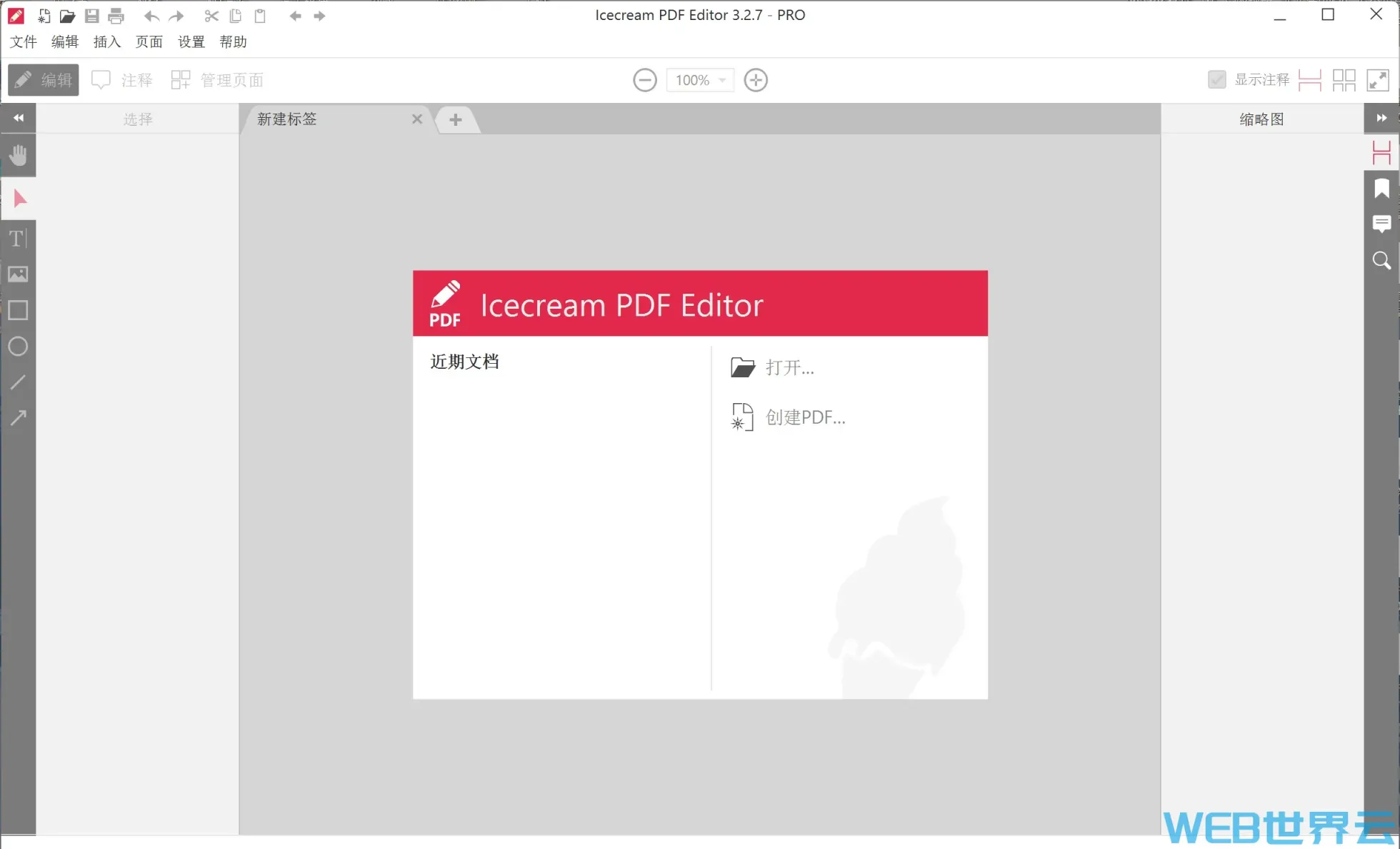Close the 新建标签 tab
Image resolution: width=1400 pixels, height=849 pixels.
click(417, 119)
